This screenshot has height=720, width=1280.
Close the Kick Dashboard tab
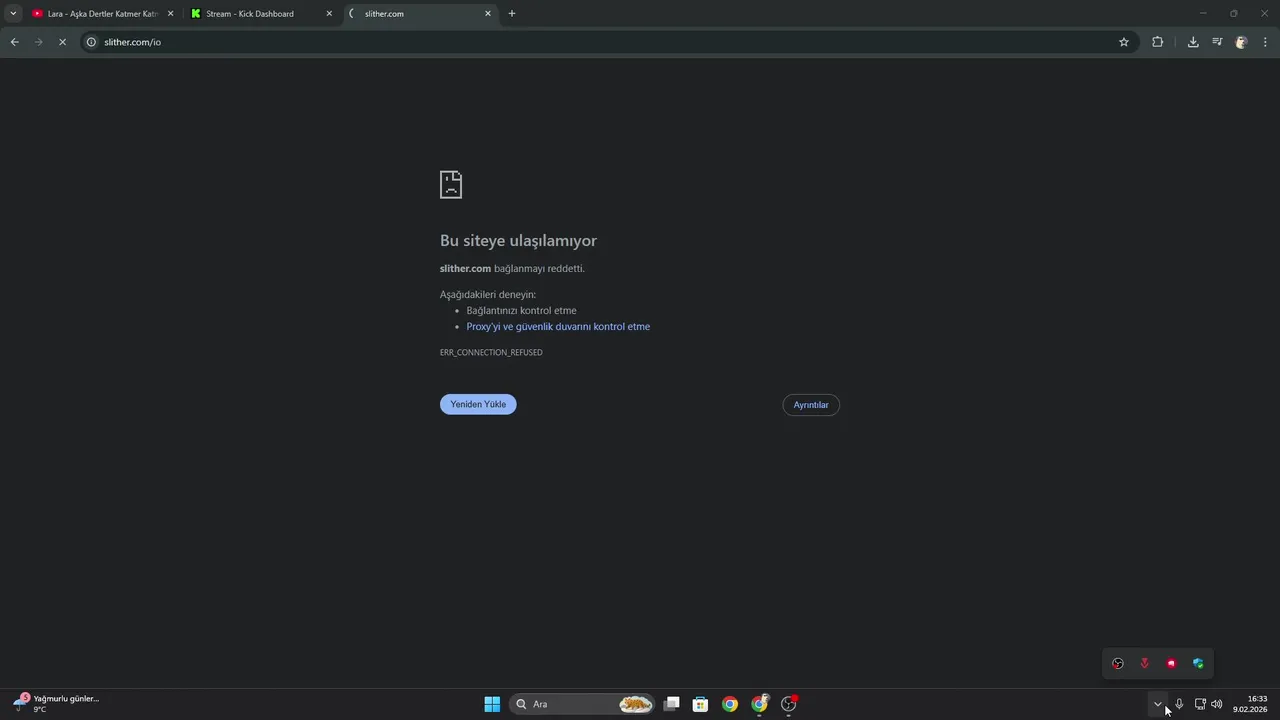coord(329,14)
